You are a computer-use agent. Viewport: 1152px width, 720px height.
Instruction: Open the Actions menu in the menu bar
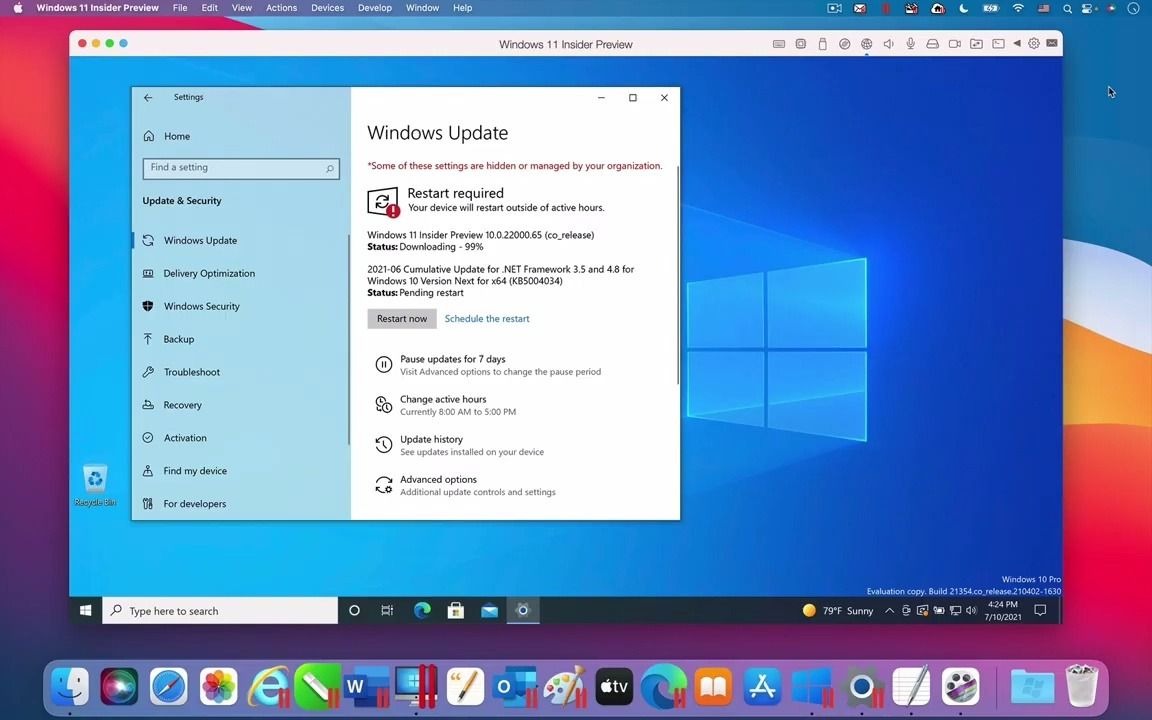click(x=281, y=7)
